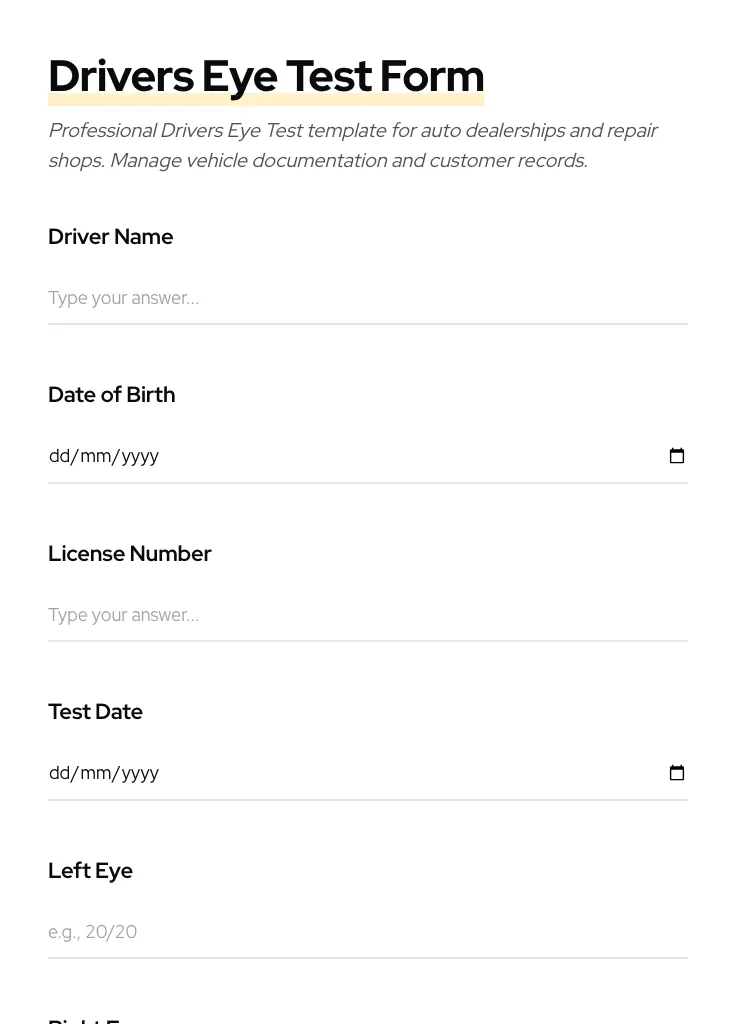Select the day segment of Test Date
This screenshot has width=736, height=1024.
tap(60, 773)
